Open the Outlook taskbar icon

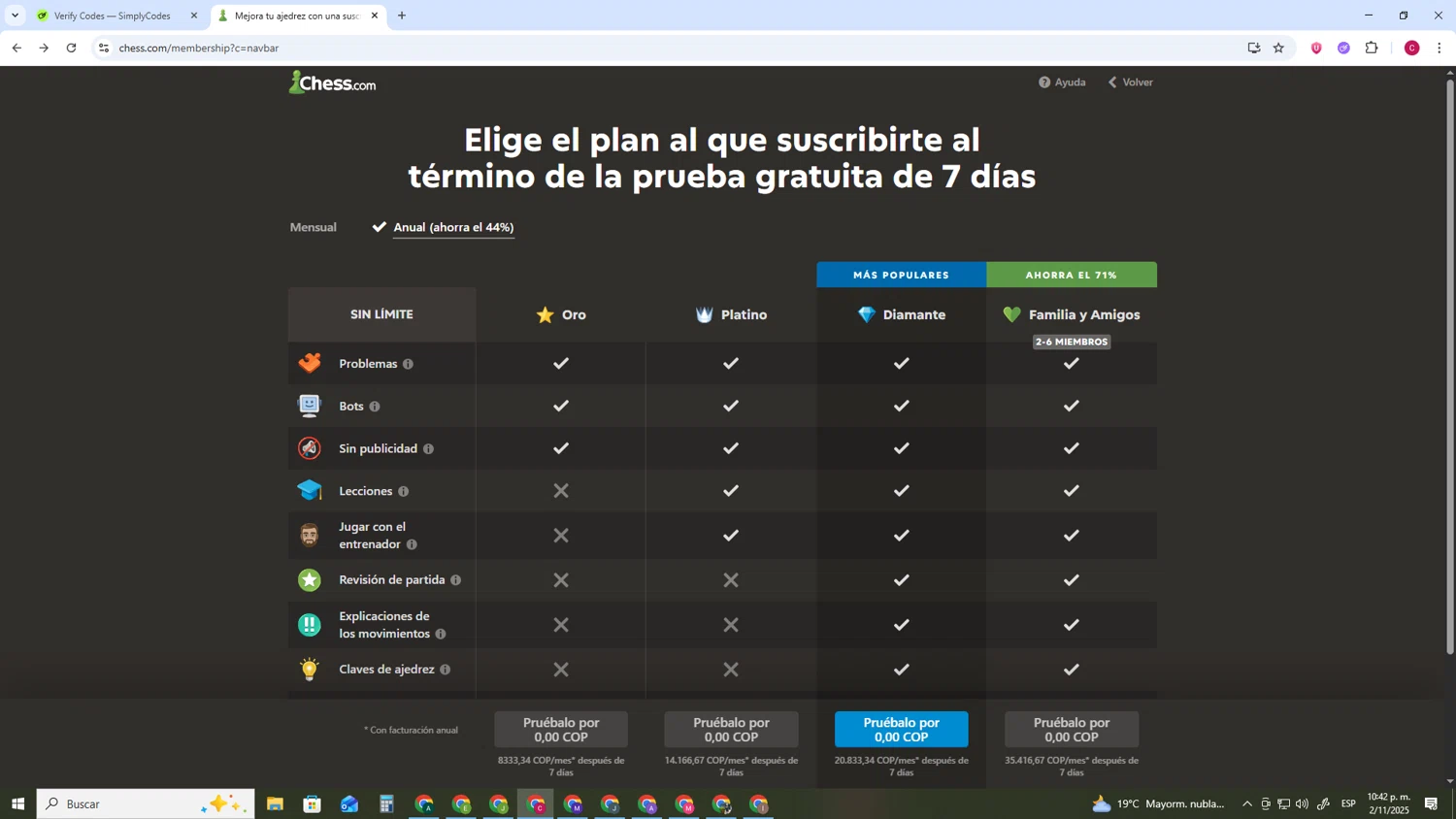(x=349, y=803)
